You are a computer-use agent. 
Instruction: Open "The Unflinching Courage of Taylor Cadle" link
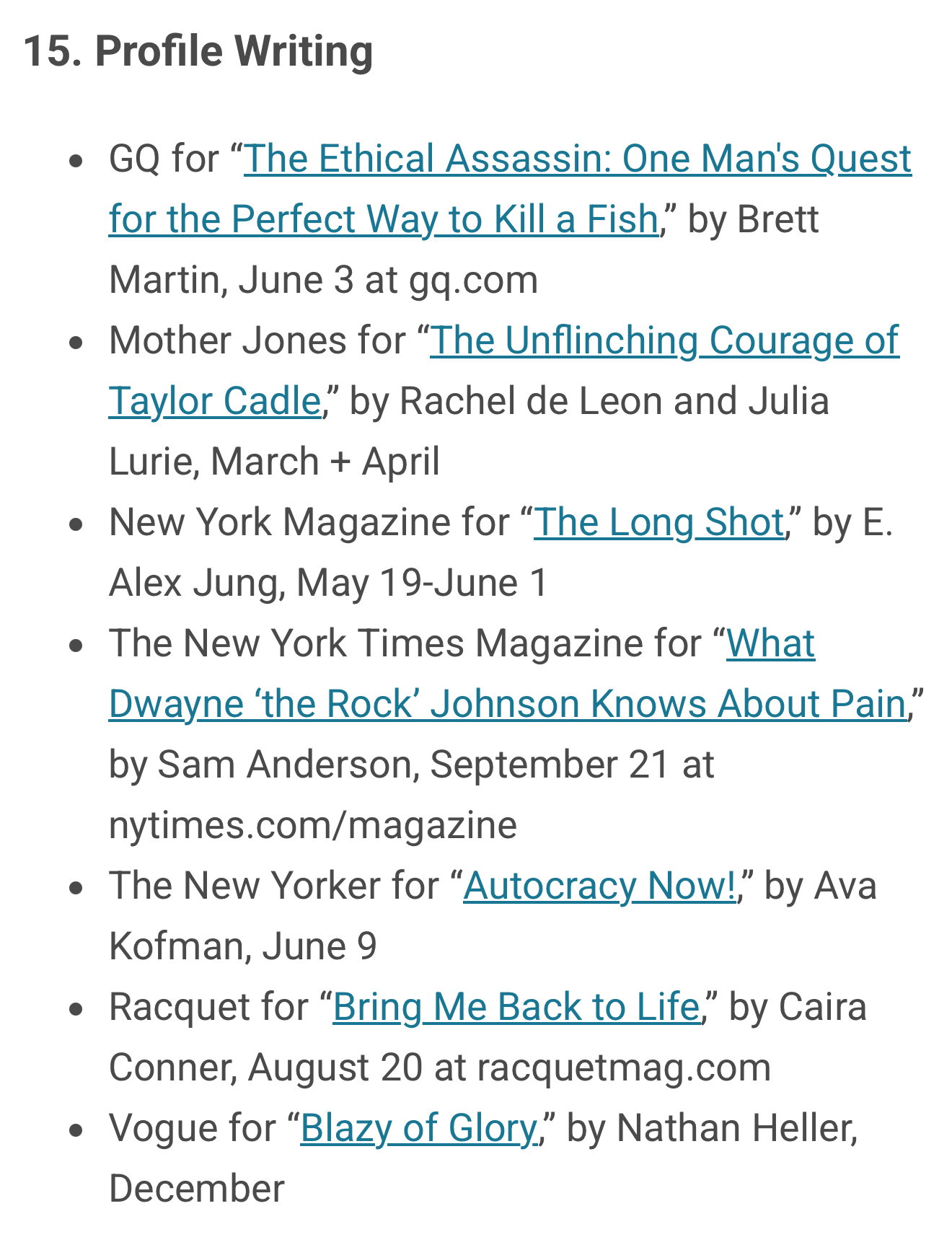tap(664, 340)
